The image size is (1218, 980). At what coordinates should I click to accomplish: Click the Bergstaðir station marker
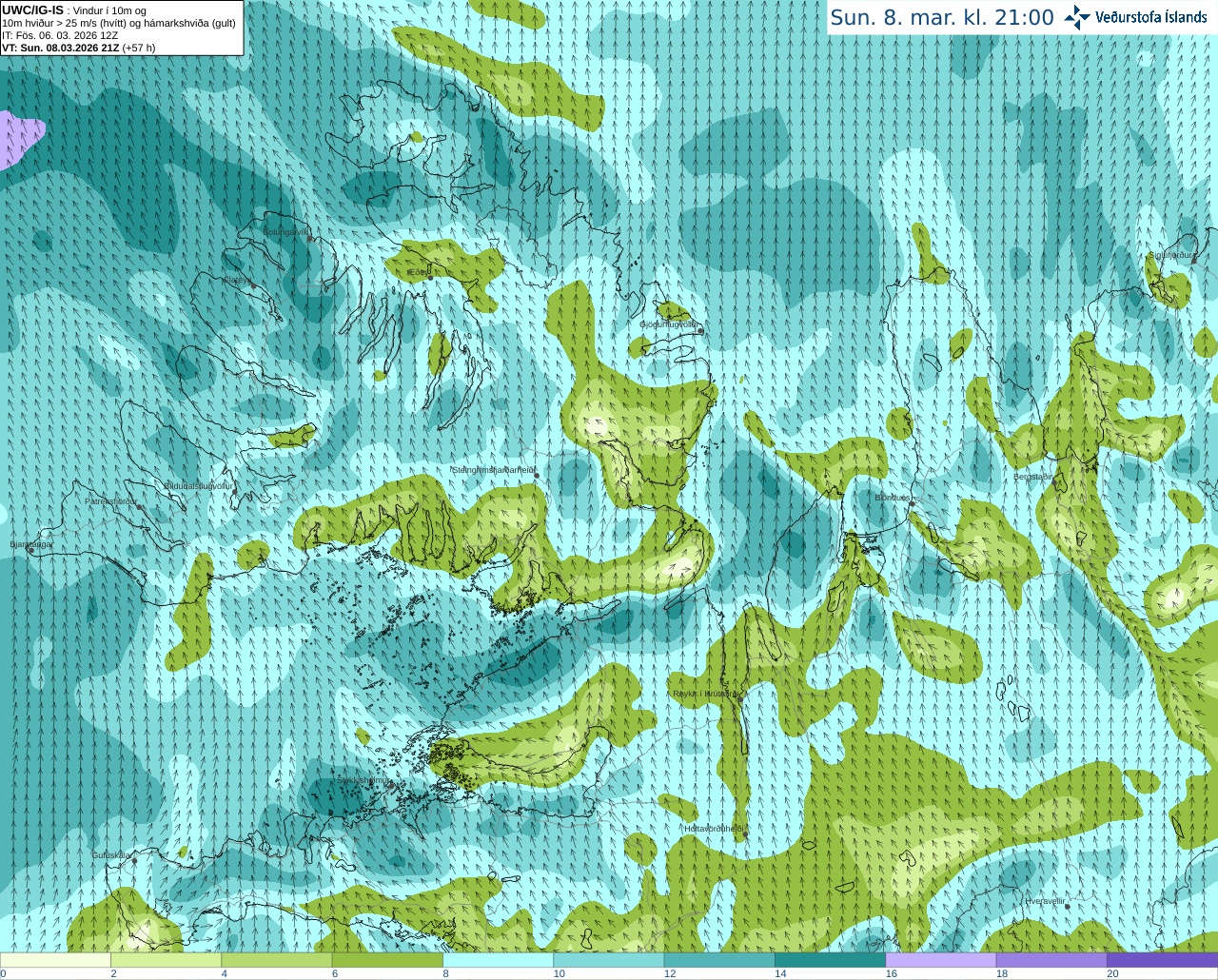(x=1055, y=482)
